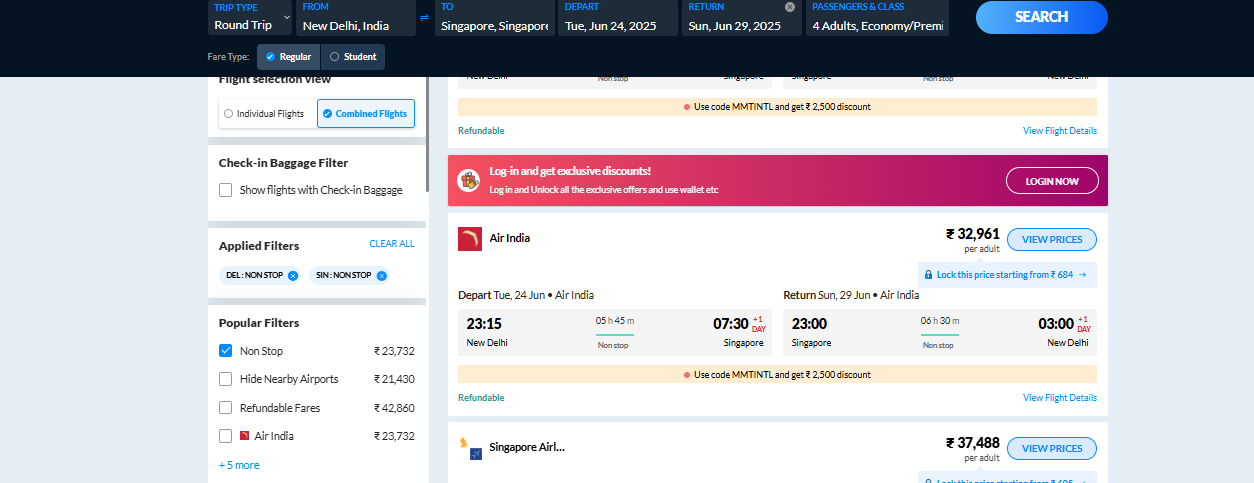Open View Flight Details on top flight card
Viewport: 1254px width, 483px height.
coord(1060,131)
